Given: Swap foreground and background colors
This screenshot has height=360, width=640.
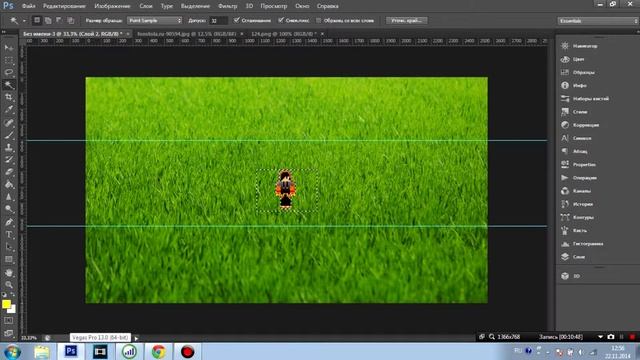Looking at the screenshot, I should [x=13, y=294].
